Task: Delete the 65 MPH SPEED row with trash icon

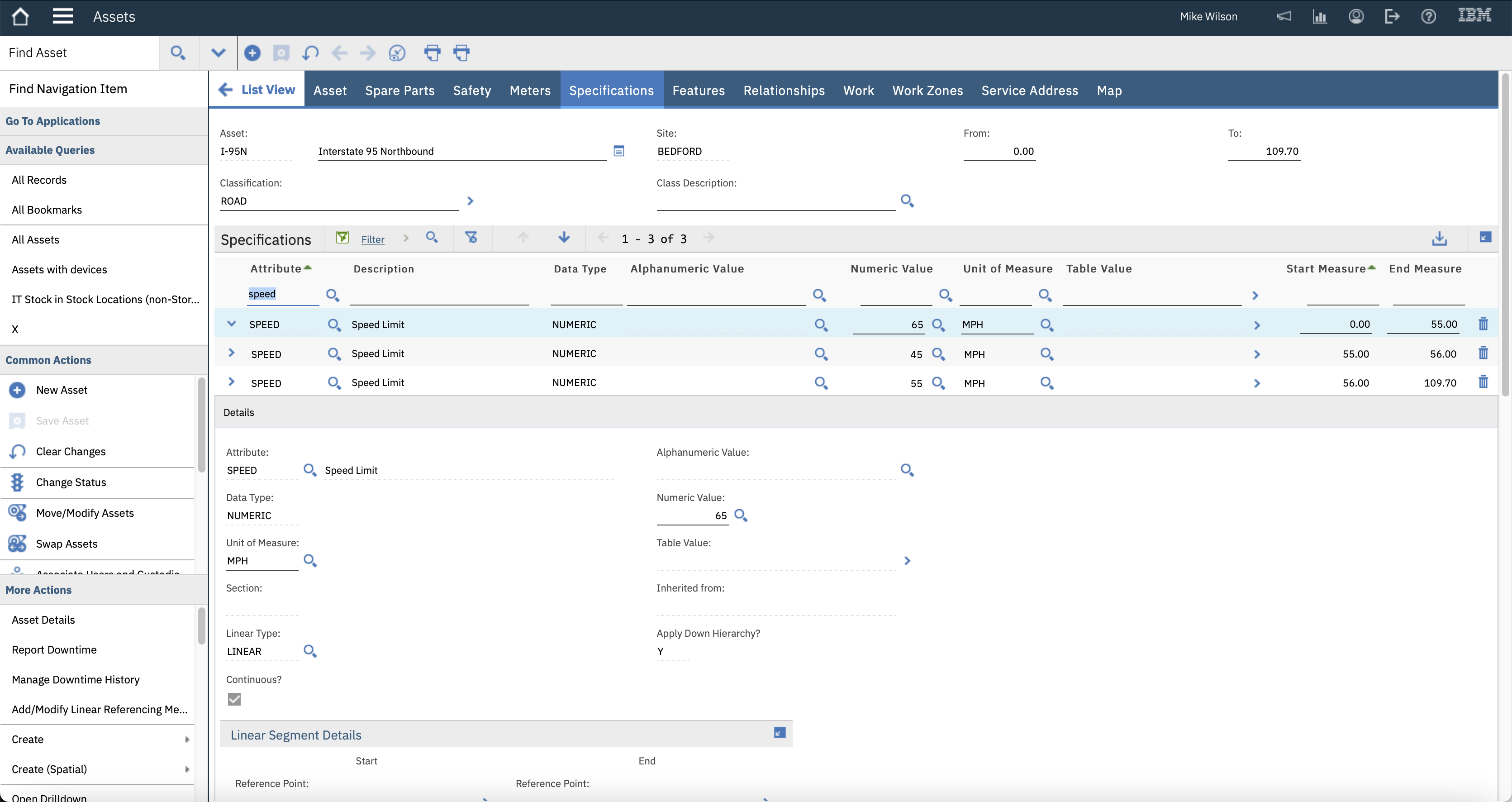Action: 1484,324
